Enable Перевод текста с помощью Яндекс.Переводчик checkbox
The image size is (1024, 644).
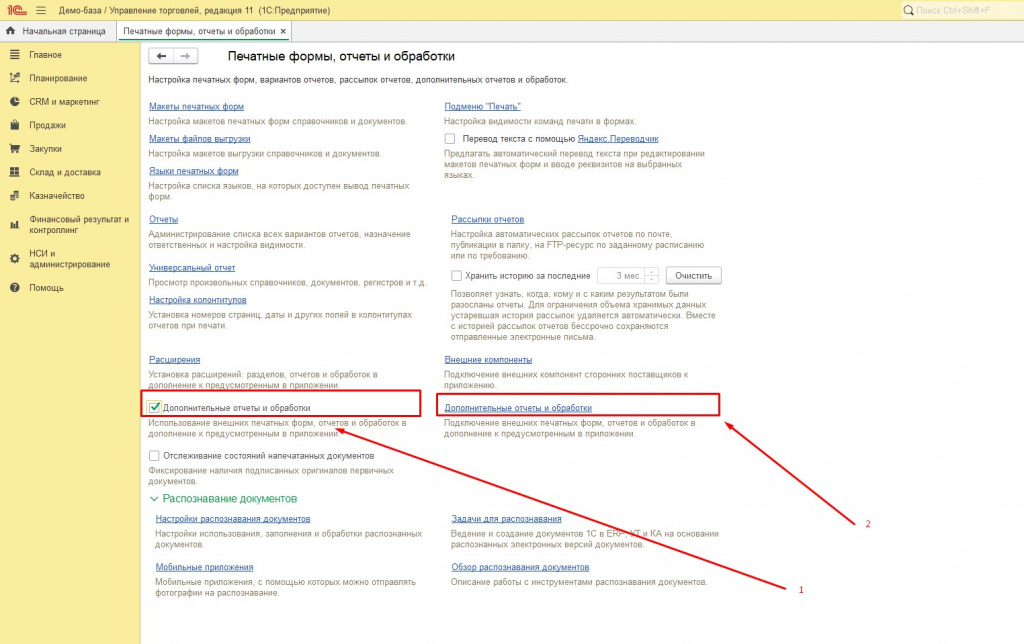point(450,138)
